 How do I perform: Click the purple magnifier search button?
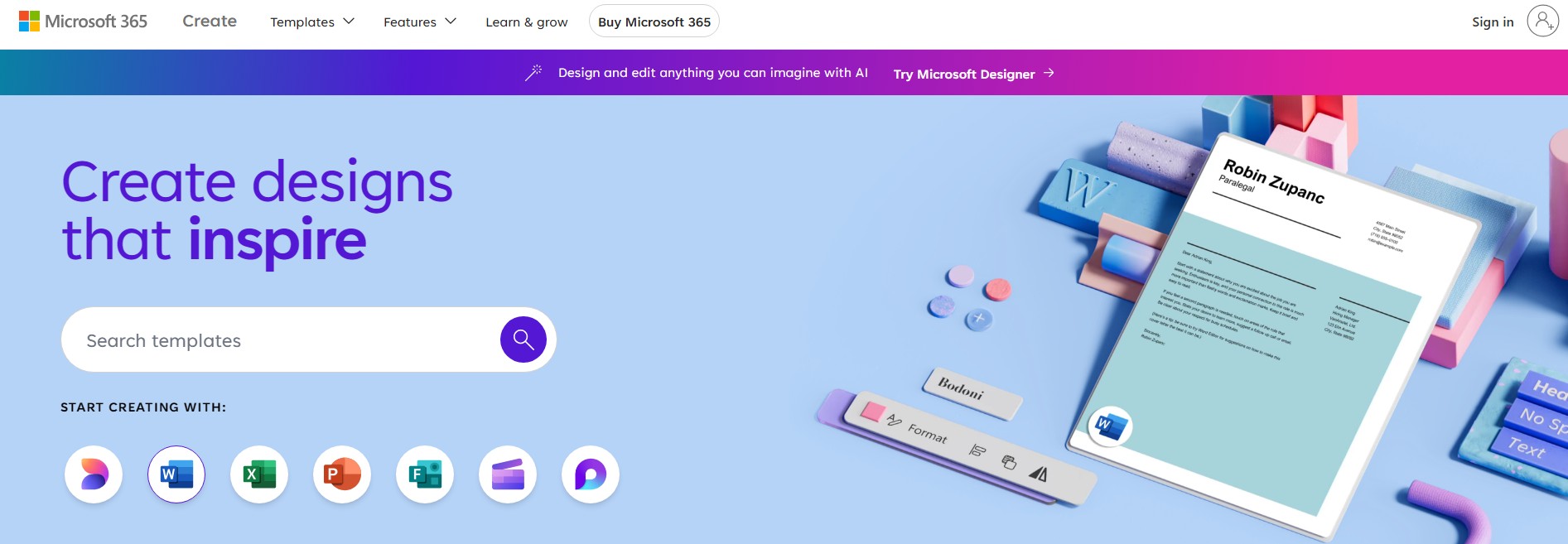pos(523,339)
